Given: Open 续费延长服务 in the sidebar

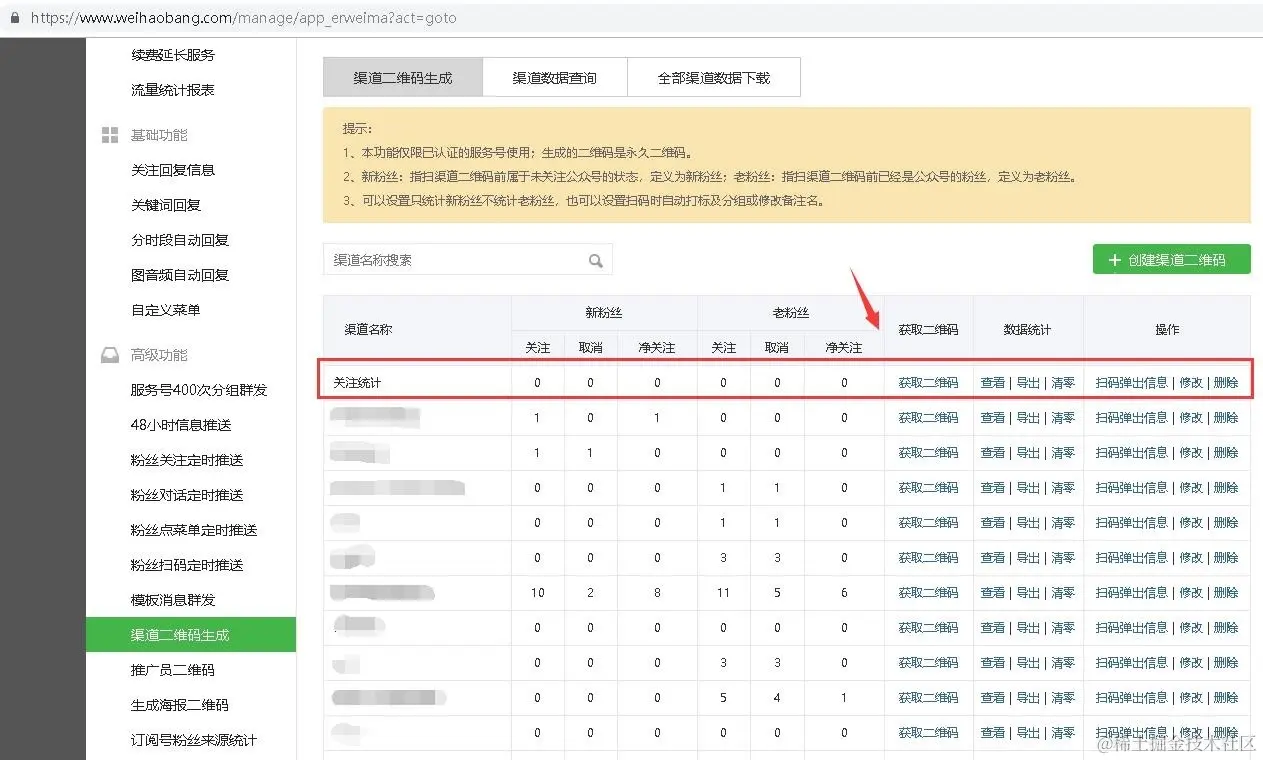Looking at the screenshot, I should click(x=173, y=55).
